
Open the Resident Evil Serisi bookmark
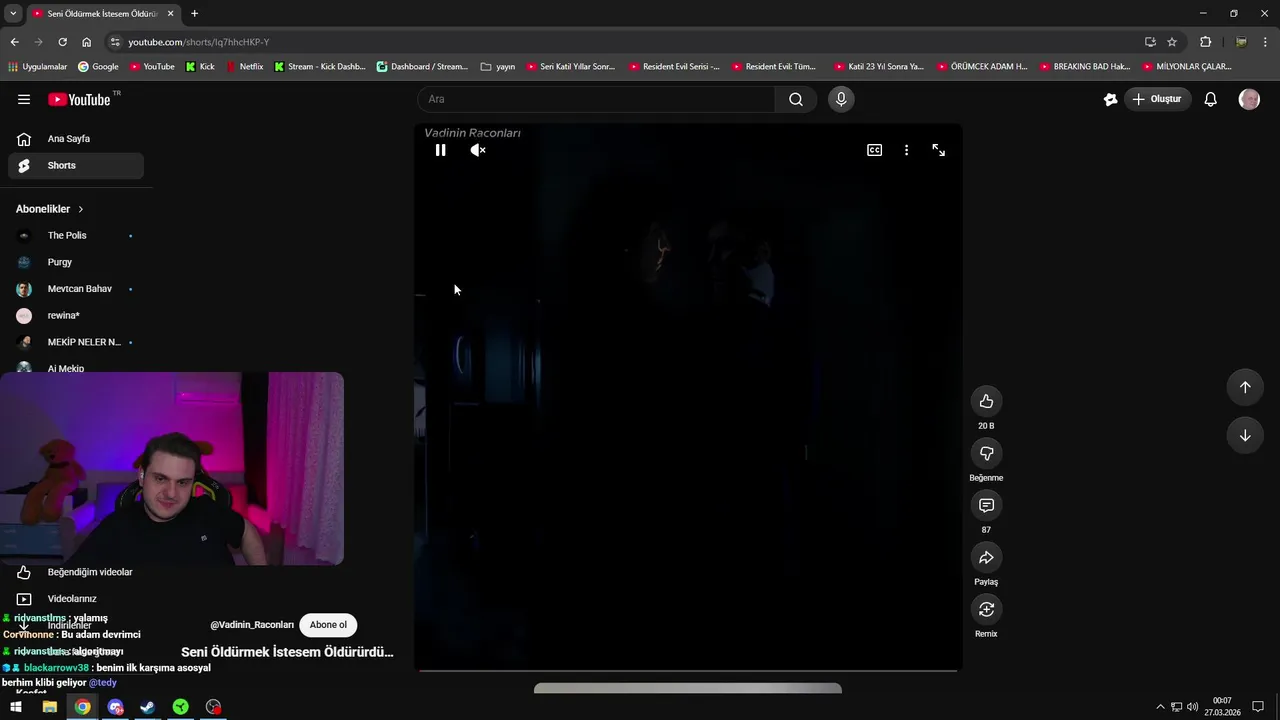674,67
